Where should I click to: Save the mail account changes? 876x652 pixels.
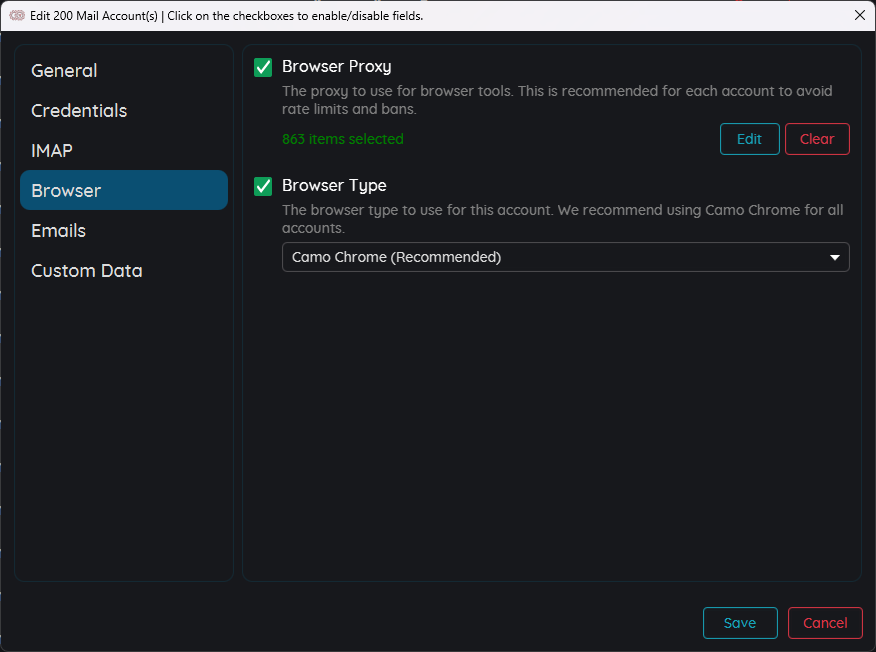click(739, 623)
